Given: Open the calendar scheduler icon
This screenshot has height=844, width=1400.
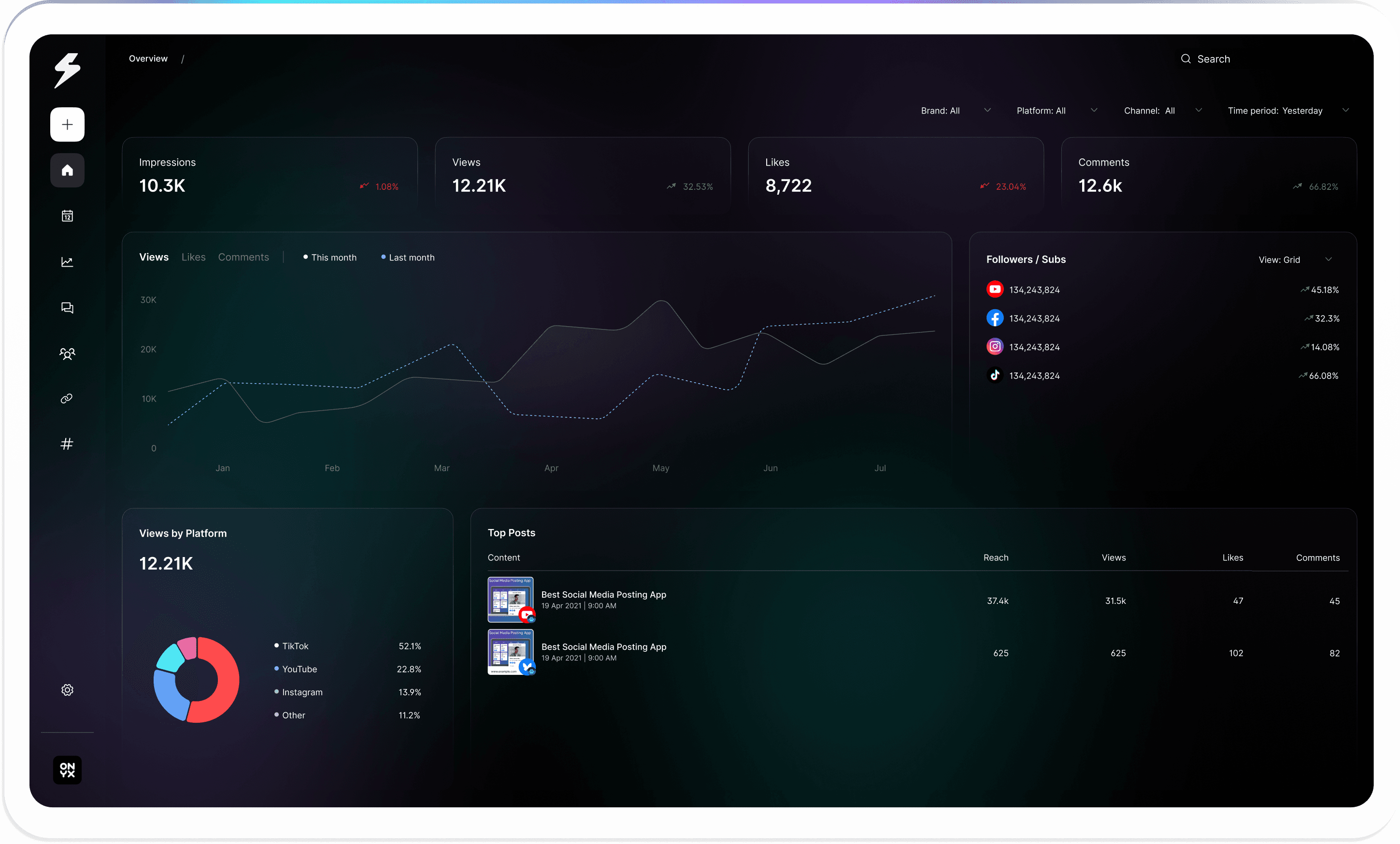Looking at the screenshot, I should pyautogui.click(x=67, y=216).
